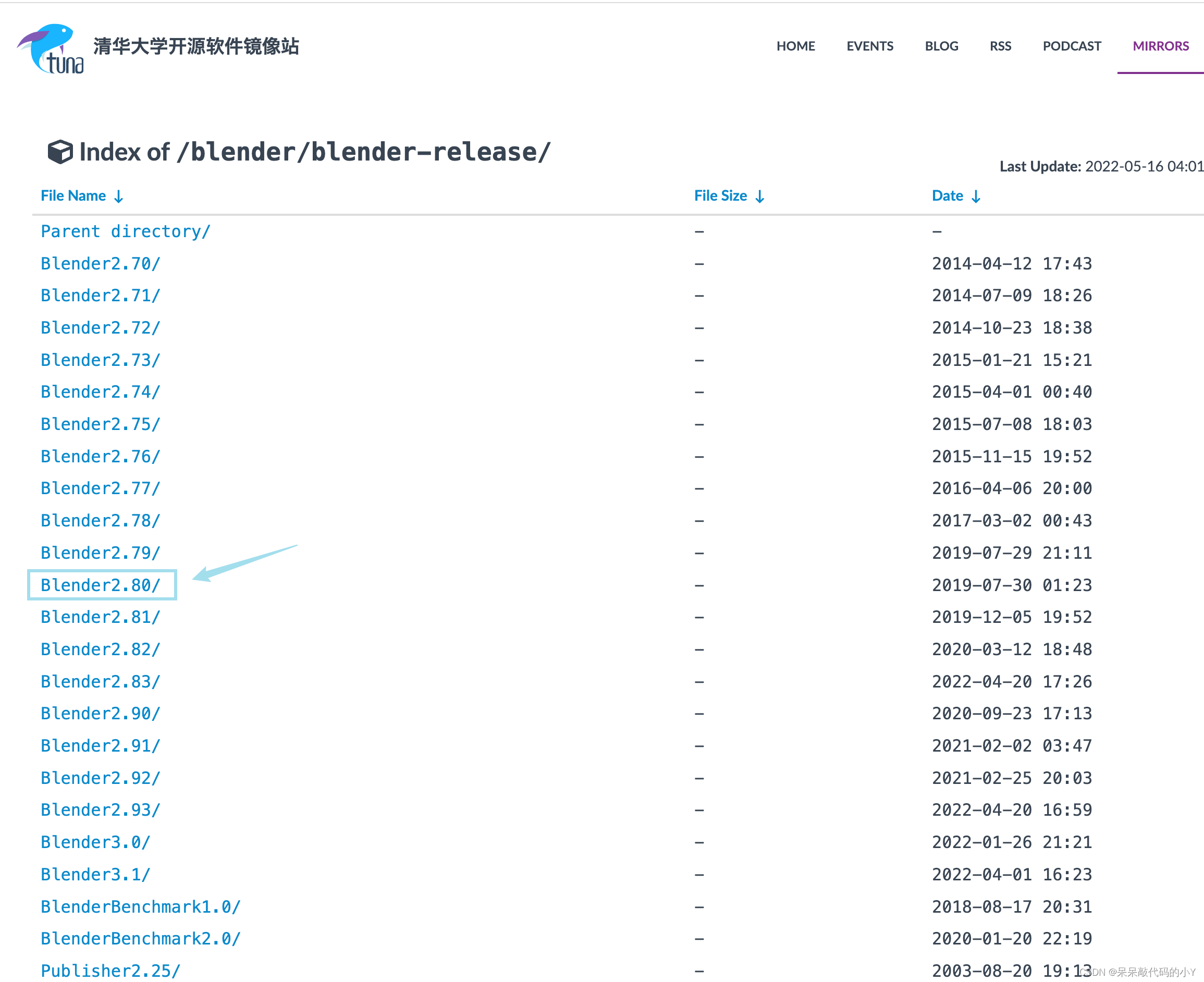Open the Blender2.80/ folder
1204x982 pixels.
[101, 585]
